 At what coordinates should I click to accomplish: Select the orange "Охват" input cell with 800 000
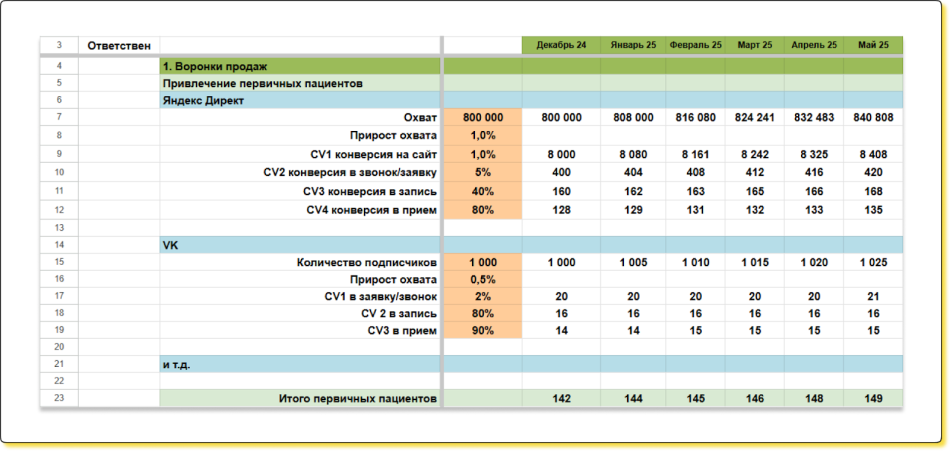482,118
